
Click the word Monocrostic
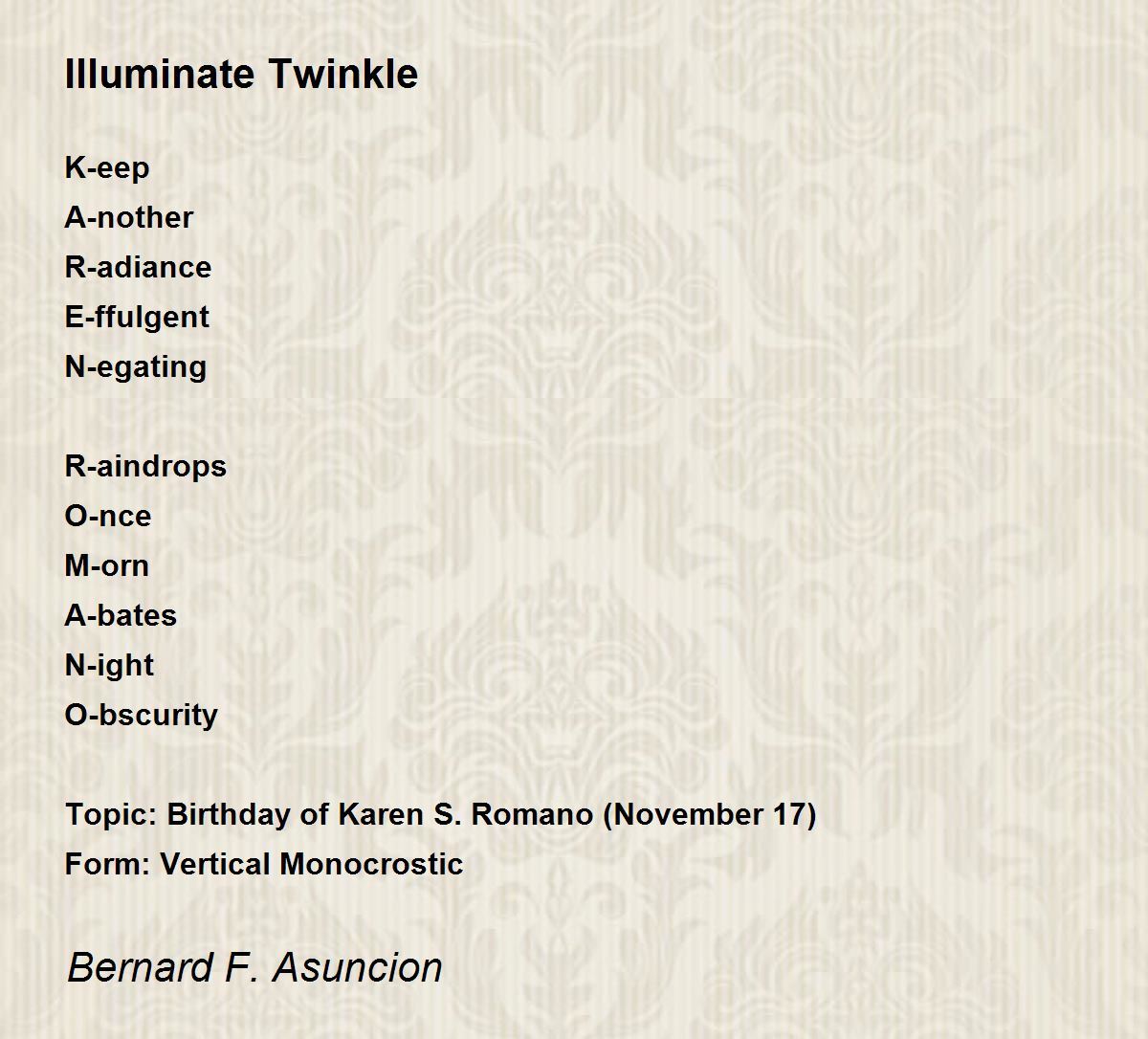[372, 864]
